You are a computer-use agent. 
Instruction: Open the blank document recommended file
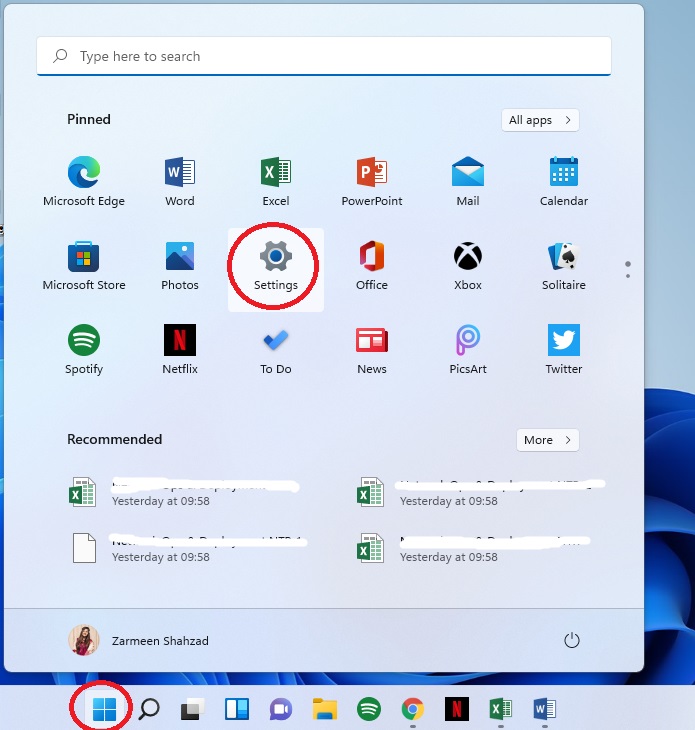point(188,548)
